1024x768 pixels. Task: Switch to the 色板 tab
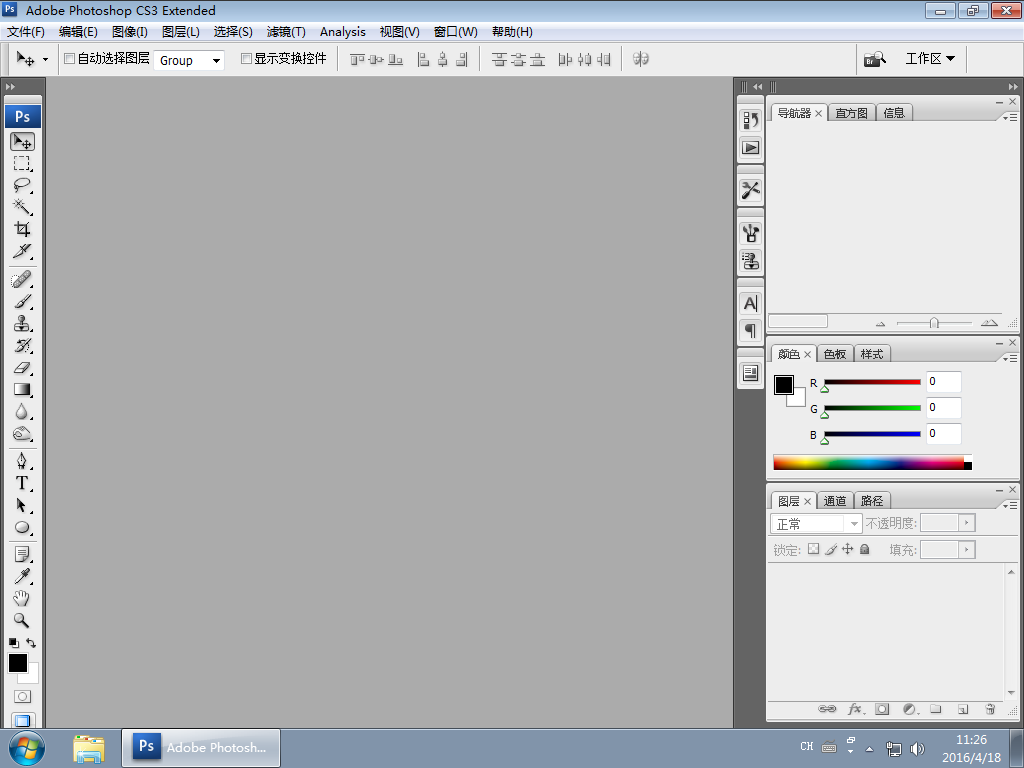tap(835, 354)
